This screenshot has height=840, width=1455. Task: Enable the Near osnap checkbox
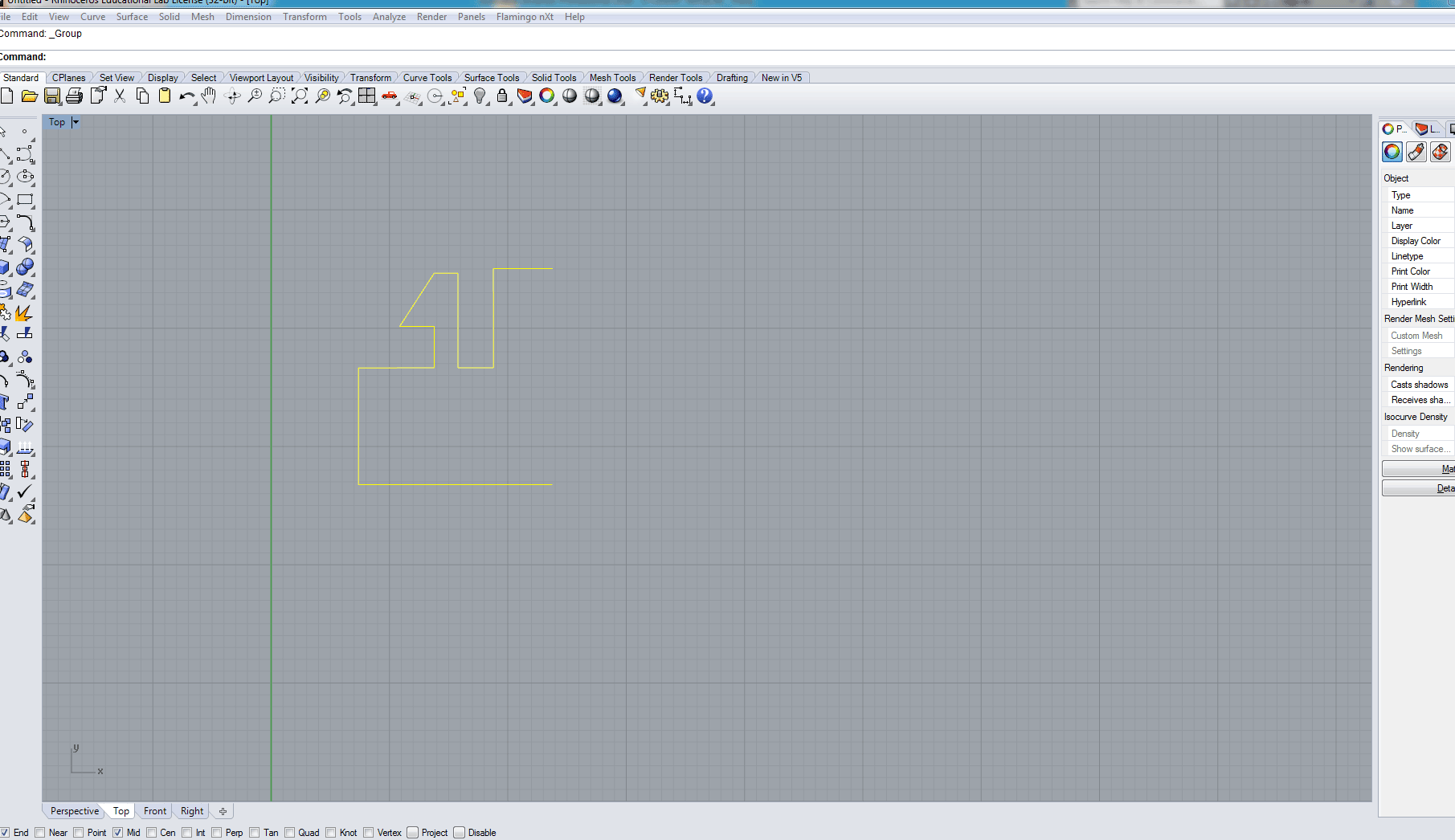tap(40, 833)
